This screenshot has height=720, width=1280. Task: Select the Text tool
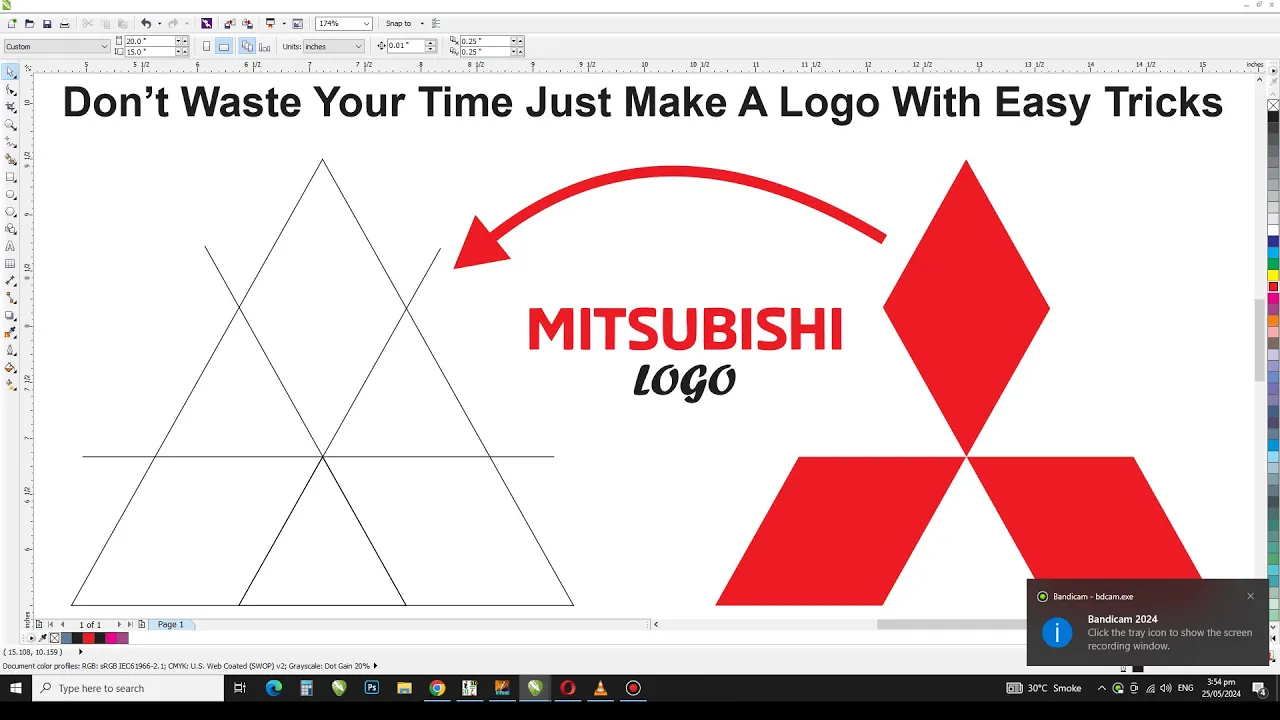[11, 246]
